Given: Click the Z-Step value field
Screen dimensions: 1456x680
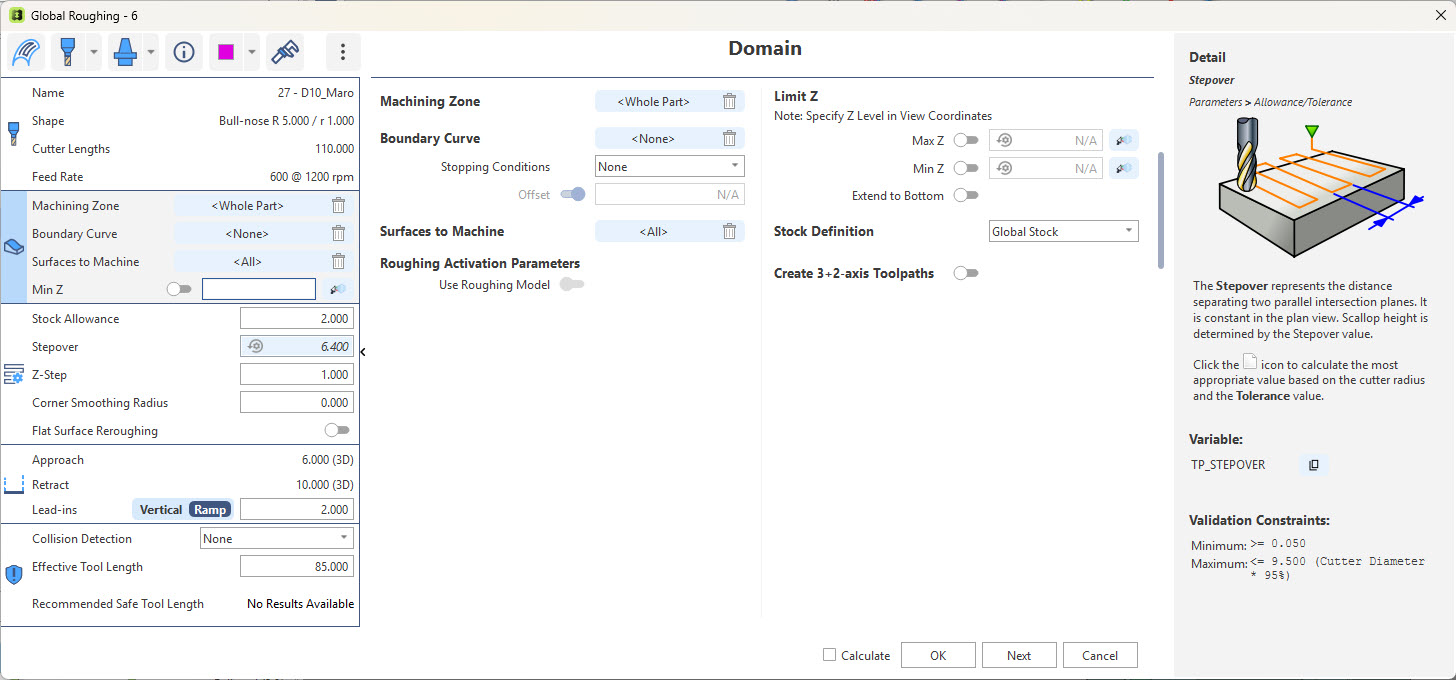Looking at the screenshot, I should (x=297, y=375).
